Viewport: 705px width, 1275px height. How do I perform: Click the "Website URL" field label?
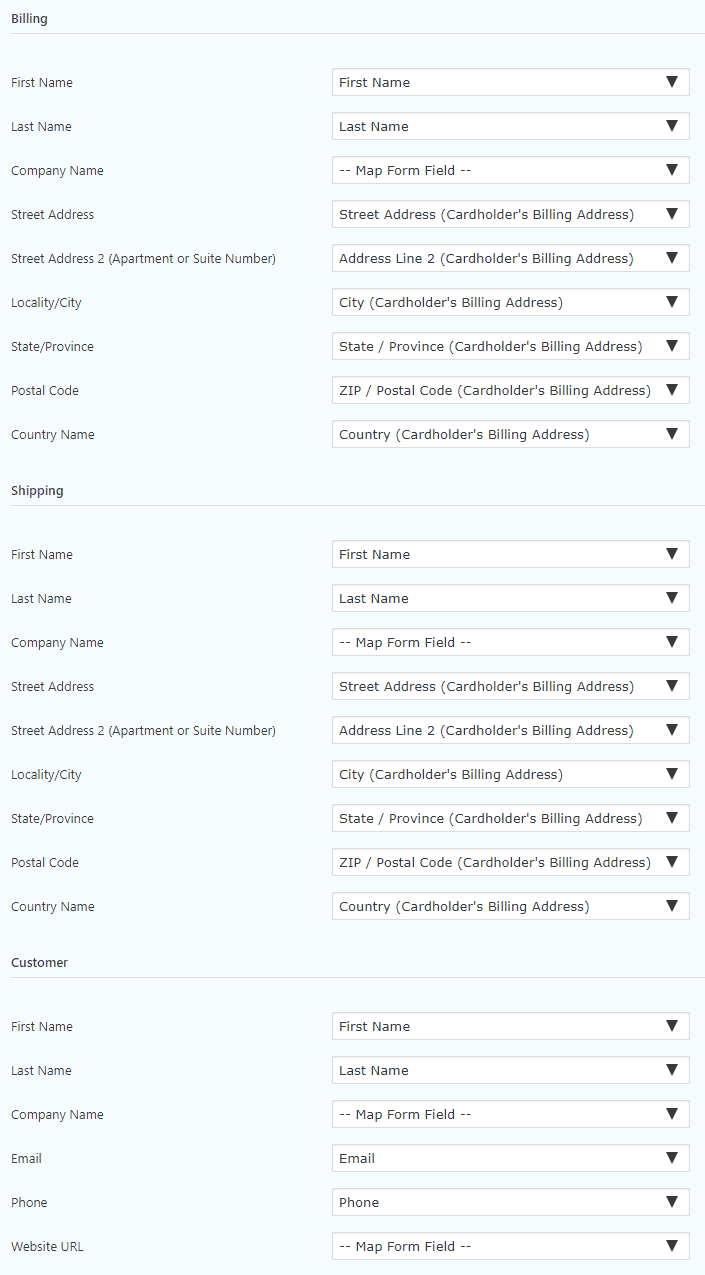pos(47,1246)
